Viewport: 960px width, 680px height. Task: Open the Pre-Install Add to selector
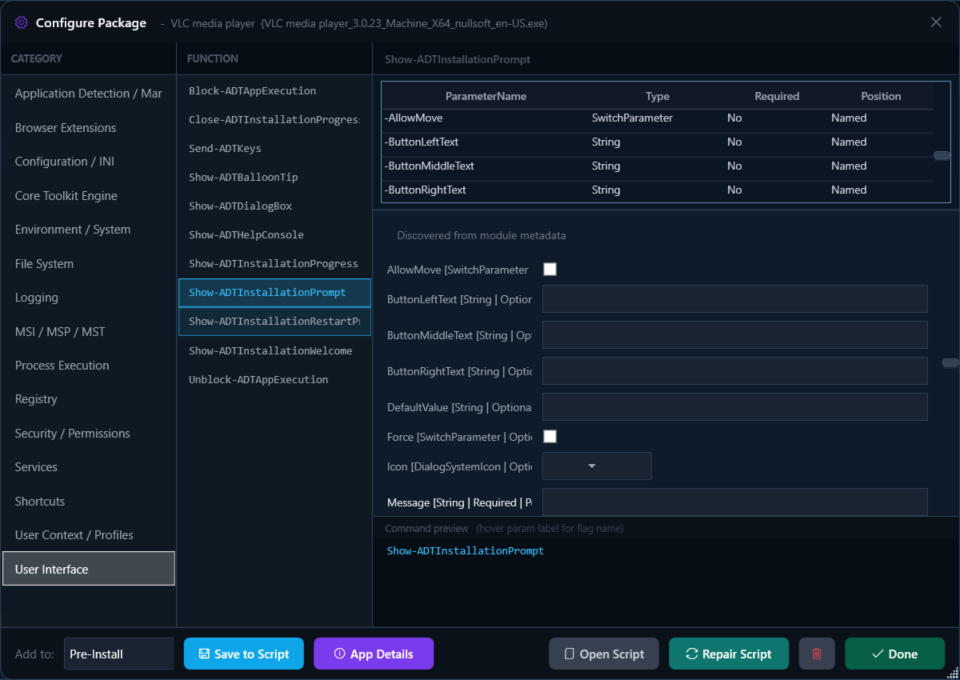click(x=118, y=654)
